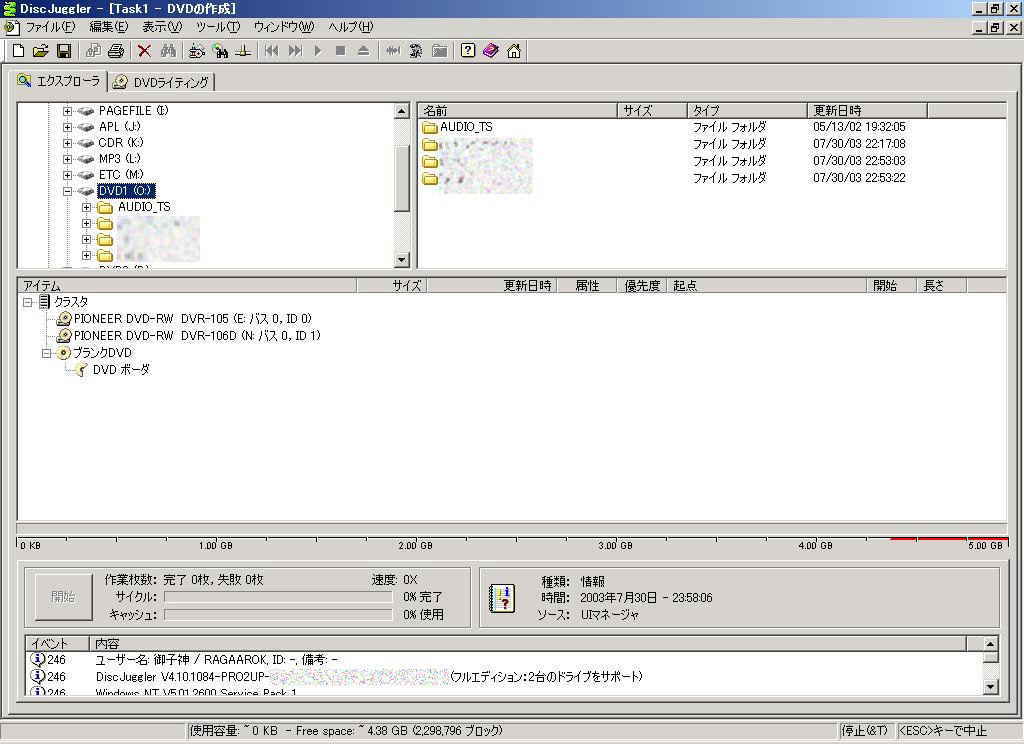Screen dimensions: 1024x744
Task: Click the help question mark icon
Action: [x=468, y=51]
